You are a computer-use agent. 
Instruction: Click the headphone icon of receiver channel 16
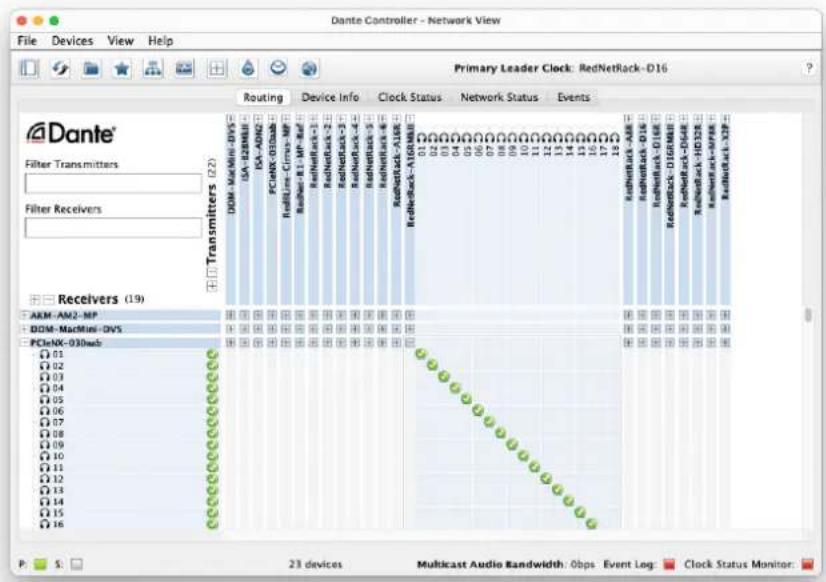point(45,524)
